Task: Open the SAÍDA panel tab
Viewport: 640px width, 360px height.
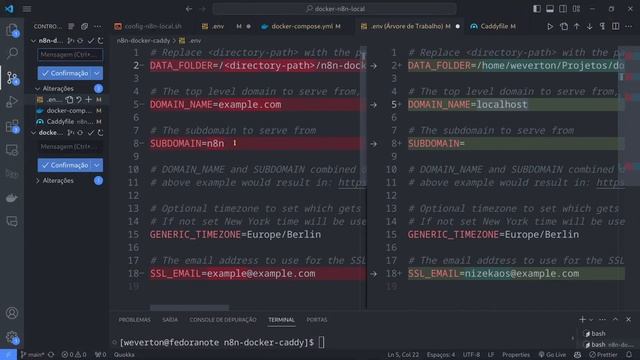Action: point(170,320)
